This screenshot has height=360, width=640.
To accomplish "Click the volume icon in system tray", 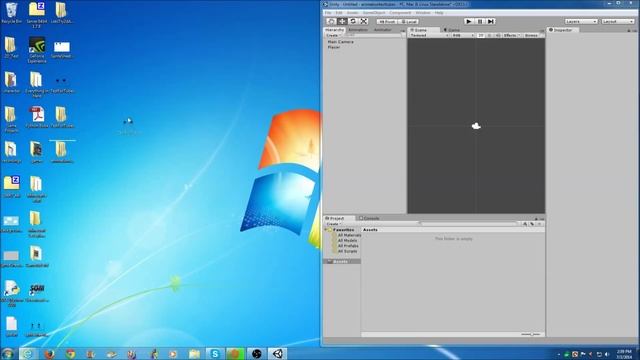I will [607, 354].
